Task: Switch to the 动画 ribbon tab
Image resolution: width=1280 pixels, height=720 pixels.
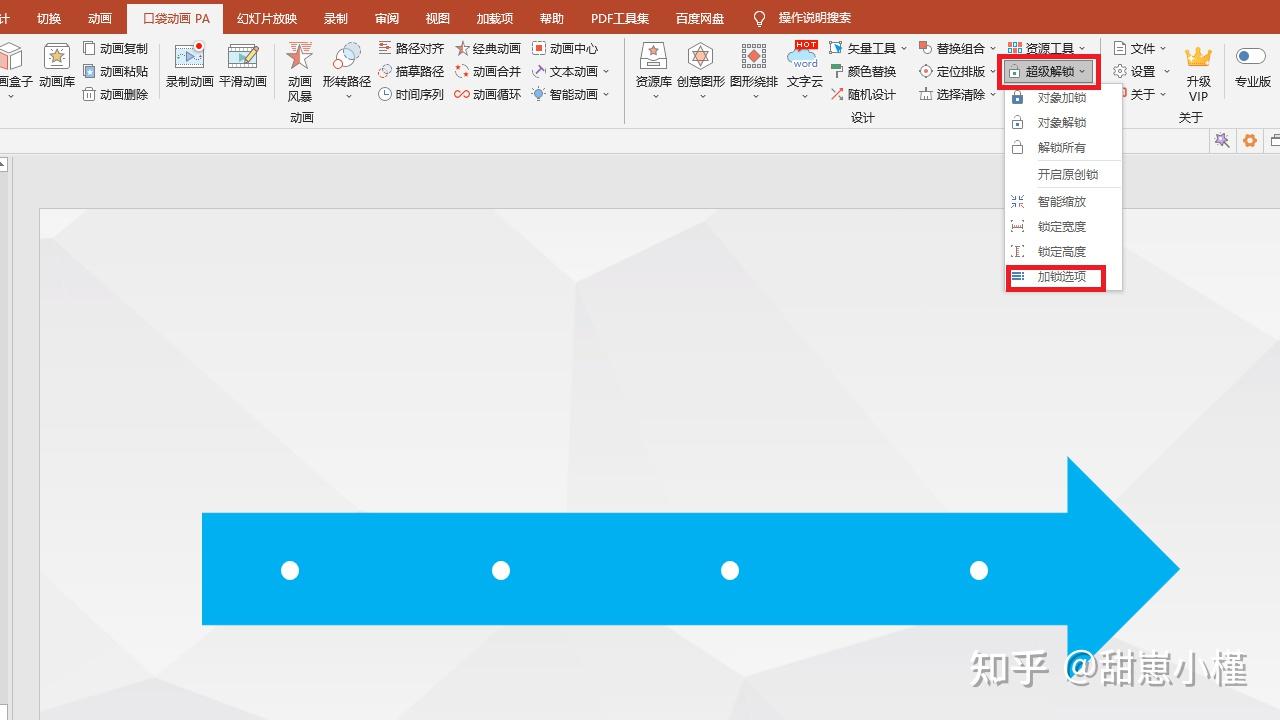Action: 100,18
